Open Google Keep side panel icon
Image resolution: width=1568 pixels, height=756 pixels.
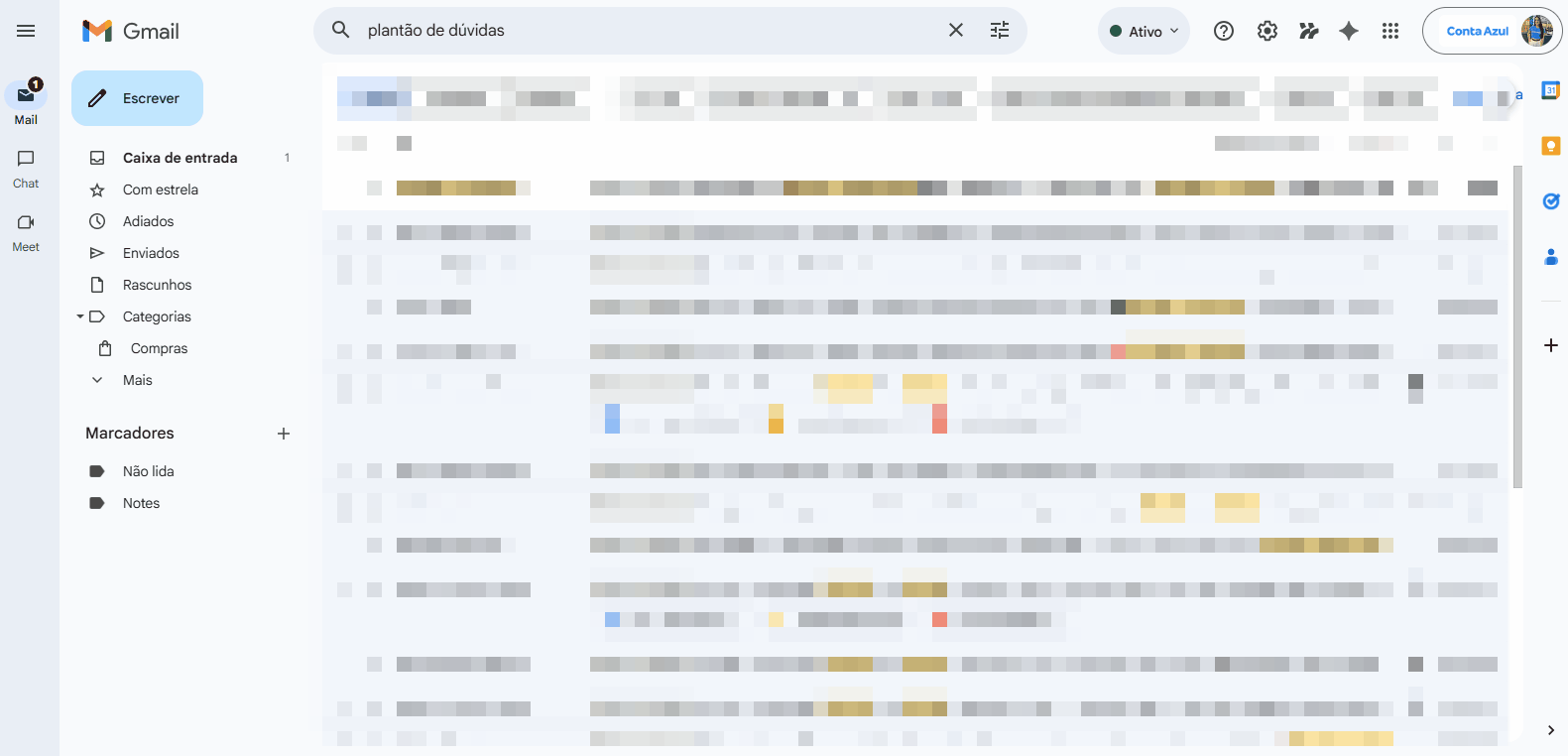click(x=1551, y=146)
